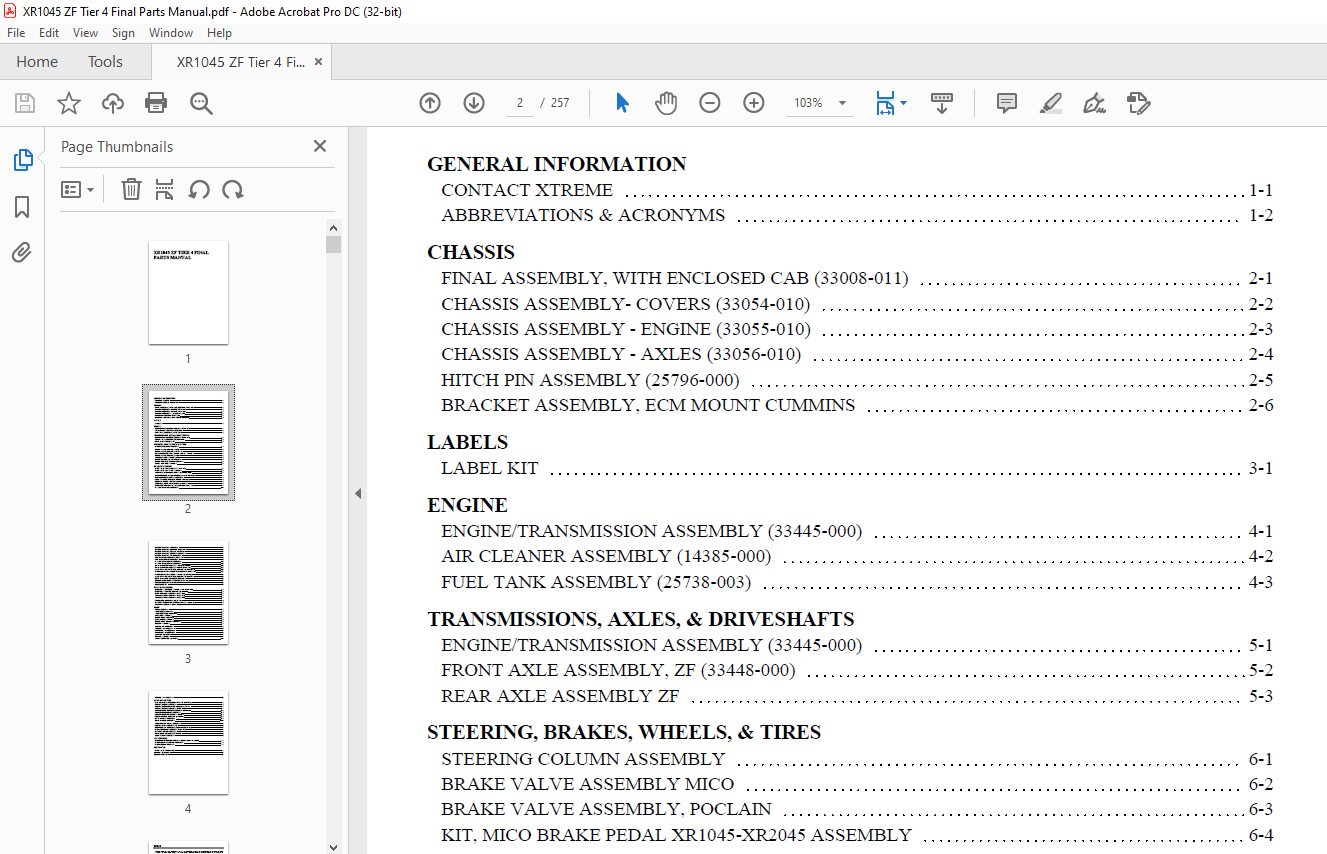Click the scrolling mode keyboard icon
The width and height of the screenshot is (1327, 854).
click(x=942, y=103)
